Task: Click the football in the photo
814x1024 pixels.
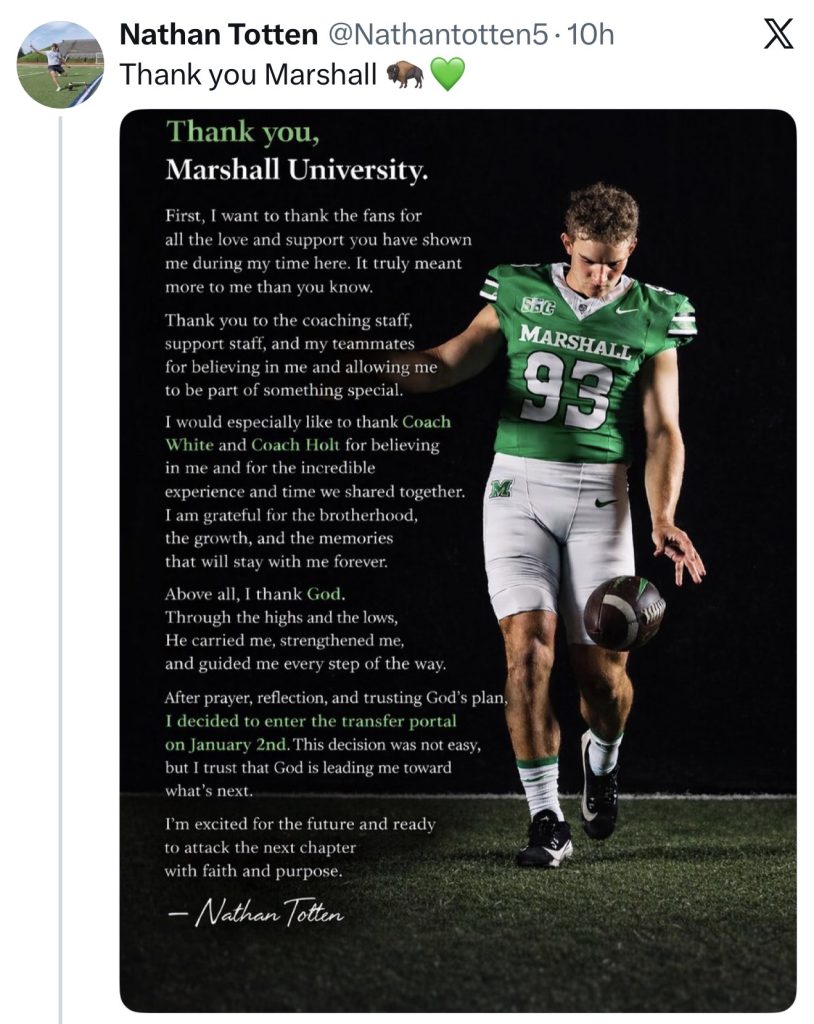Action: pyautogui.click(x=623, y=612)
